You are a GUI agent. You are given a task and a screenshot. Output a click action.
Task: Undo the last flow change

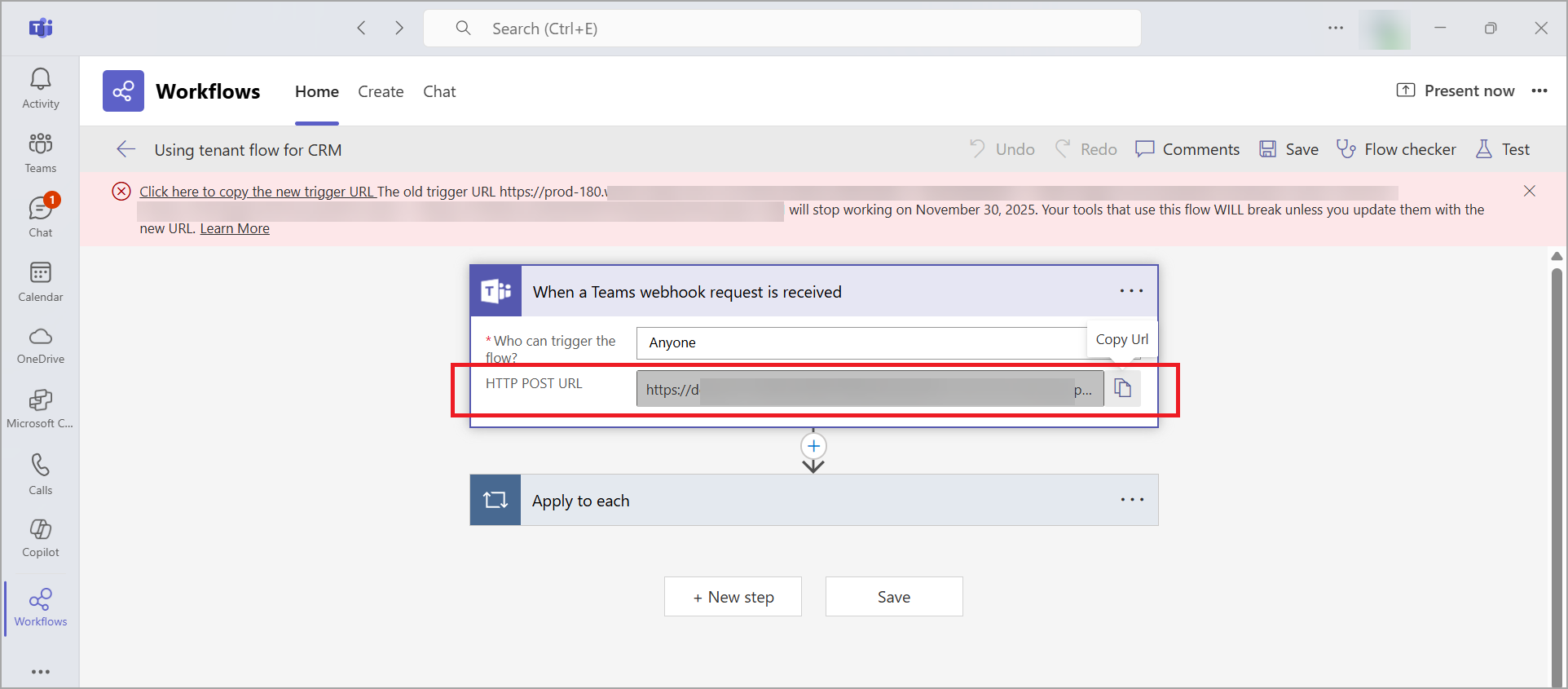1002,149
